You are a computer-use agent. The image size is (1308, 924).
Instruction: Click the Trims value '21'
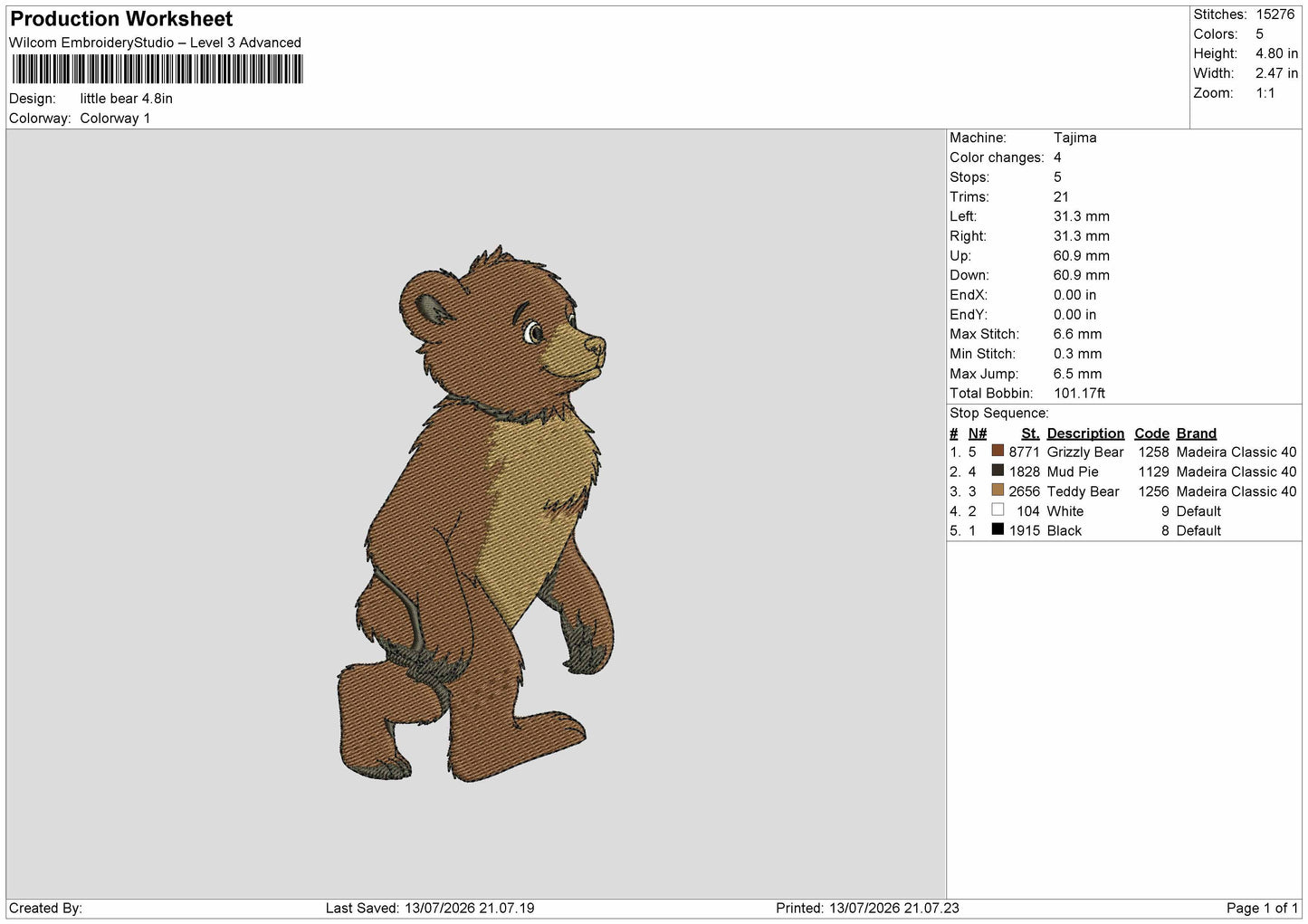click(x=1061, y=196)
